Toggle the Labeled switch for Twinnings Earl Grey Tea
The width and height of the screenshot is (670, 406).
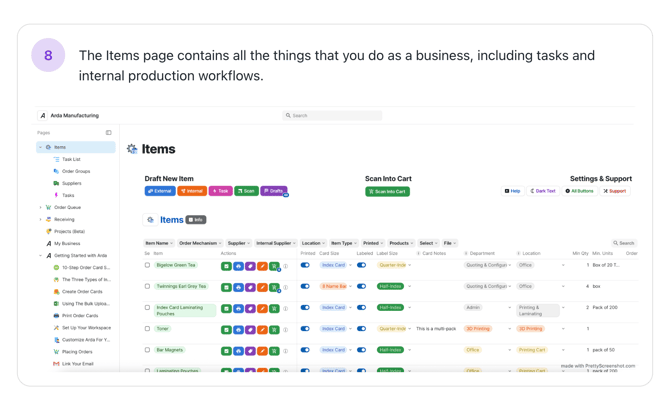pos(361,286)
